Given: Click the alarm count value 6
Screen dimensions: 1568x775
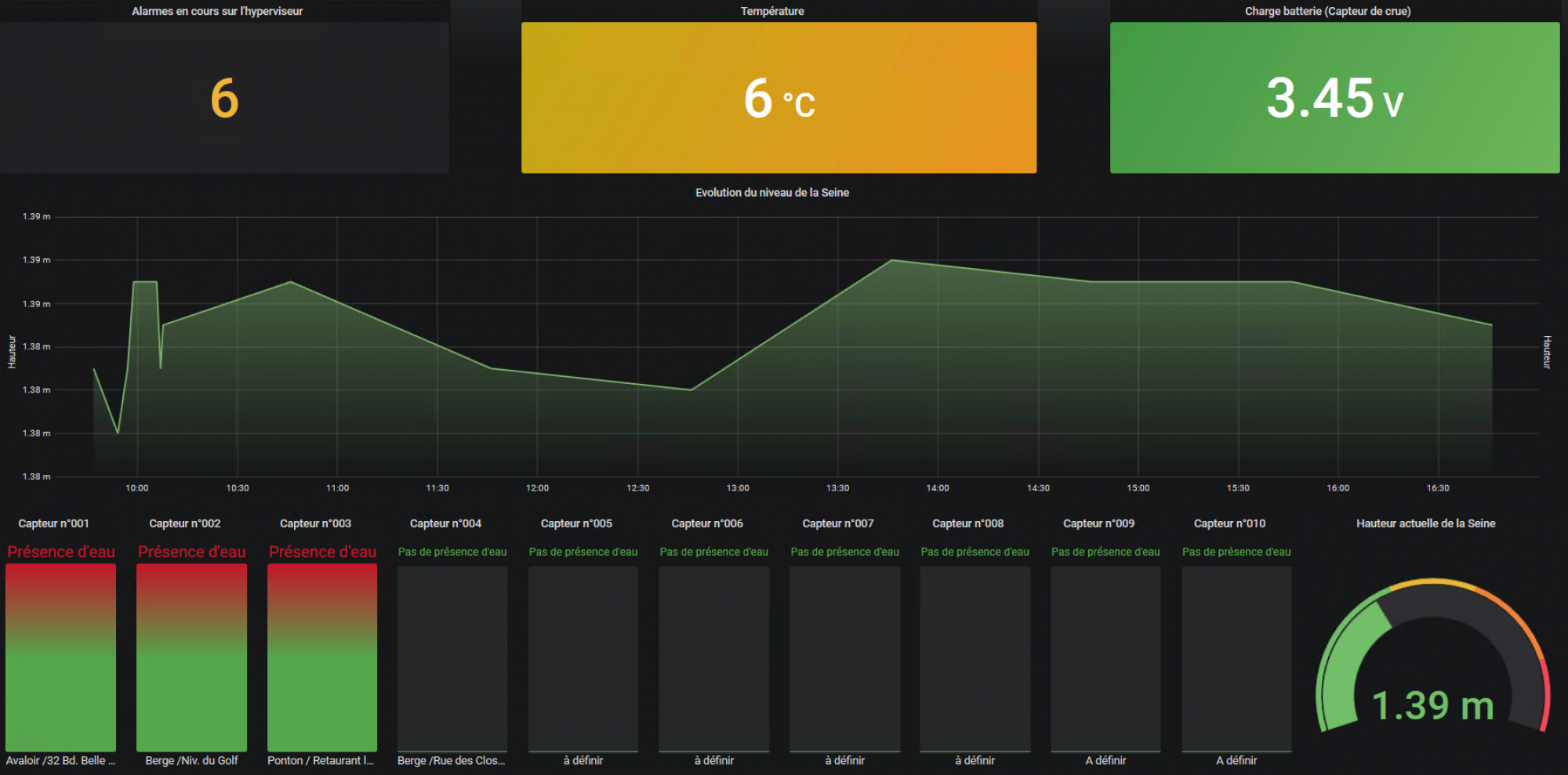Looking at the screenshot, I should point(224,99).
